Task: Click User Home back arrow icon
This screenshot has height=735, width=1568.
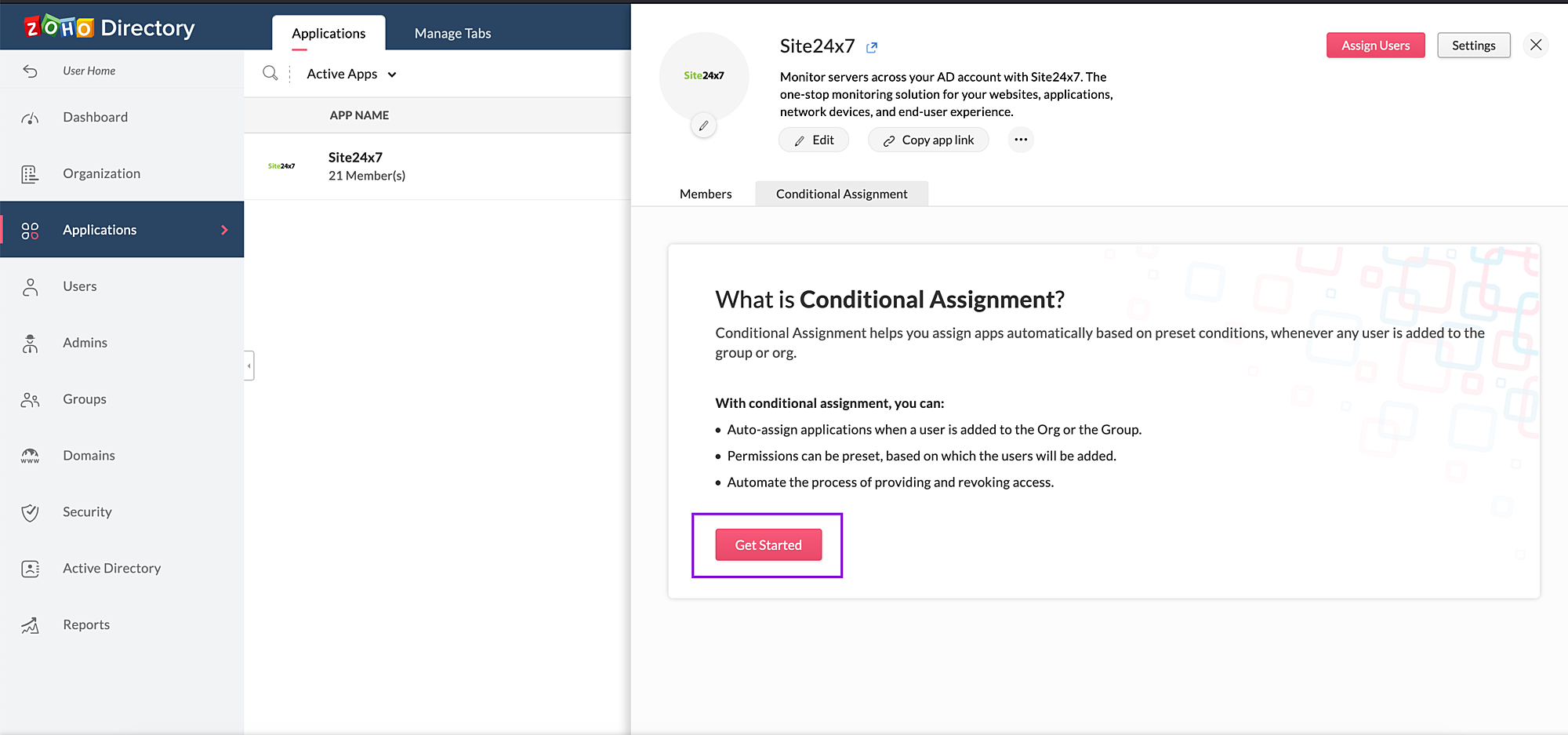Action: click(x=30, y=71)
